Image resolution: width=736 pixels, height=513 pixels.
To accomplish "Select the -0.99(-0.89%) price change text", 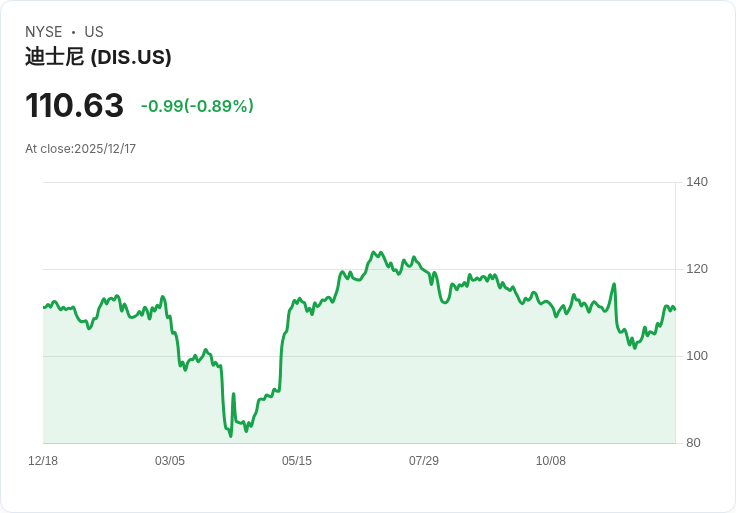I will 197,106.
